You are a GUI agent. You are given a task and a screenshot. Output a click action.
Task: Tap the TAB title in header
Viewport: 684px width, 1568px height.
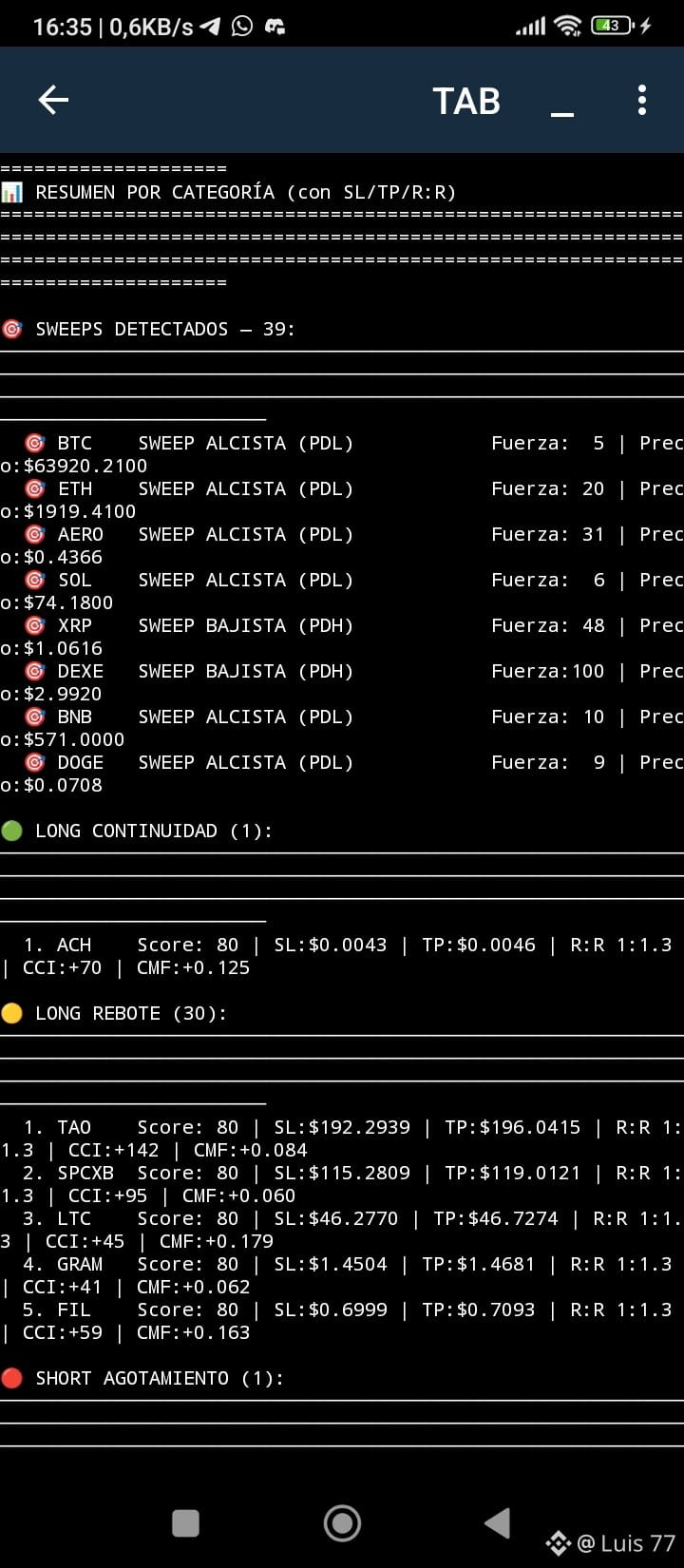pos(466,101)
